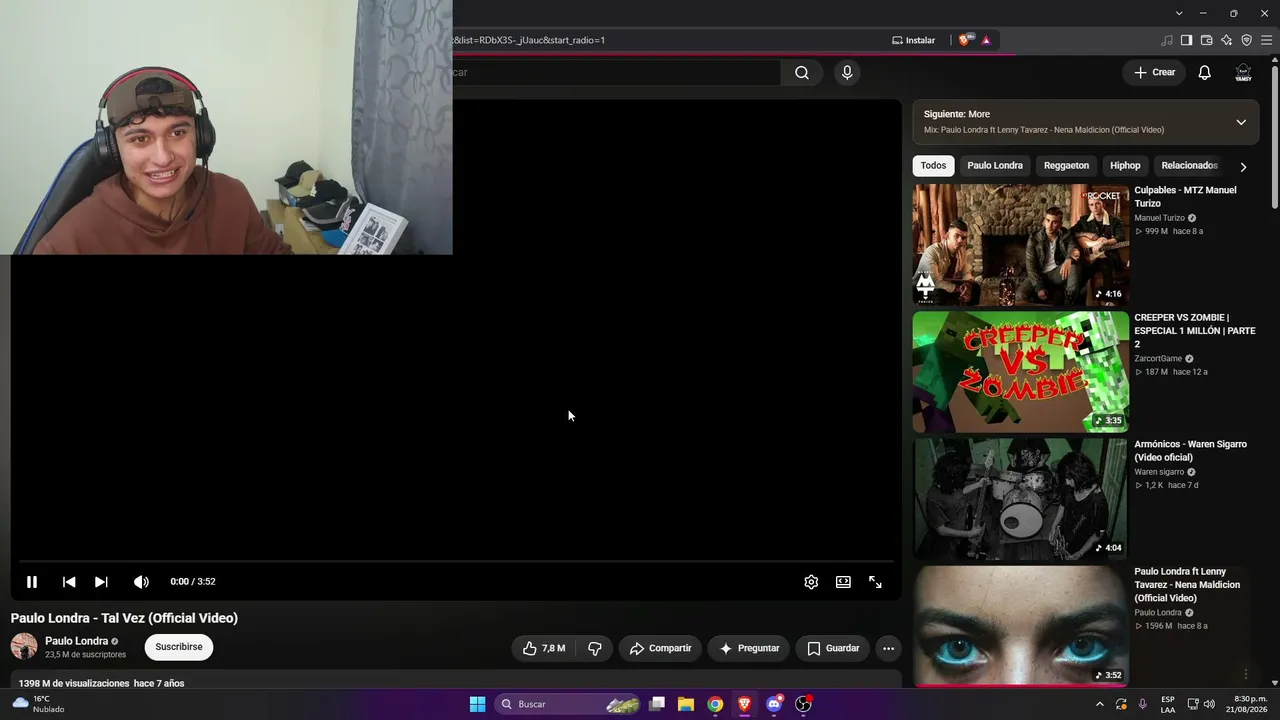
Task: Skip to the next video
Action: point(101,582)
